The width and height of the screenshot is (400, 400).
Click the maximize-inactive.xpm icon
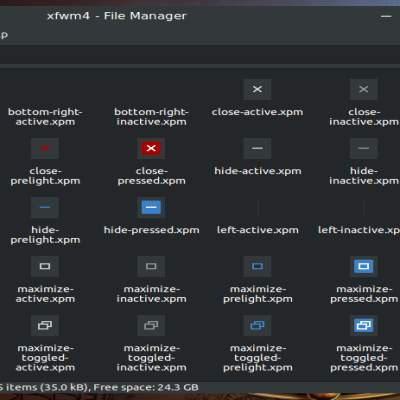(151, 266)
